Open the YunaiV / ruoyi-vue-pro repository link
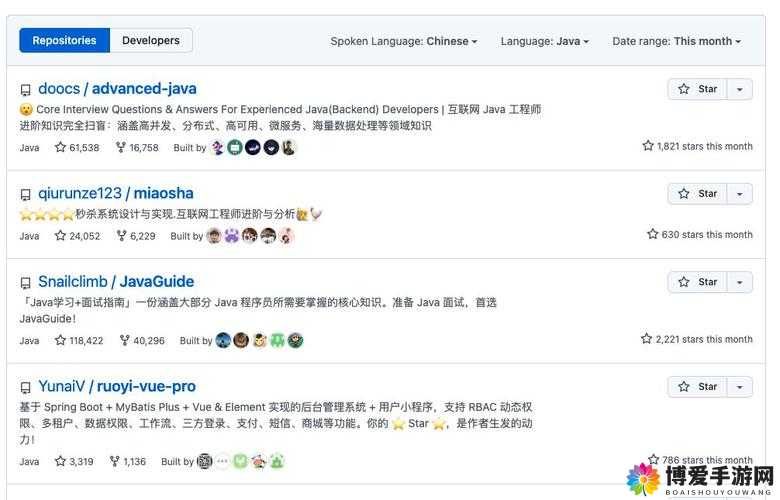Image resolution: width=780 pixels, height=500 pixels. click(x=117, y=386)
